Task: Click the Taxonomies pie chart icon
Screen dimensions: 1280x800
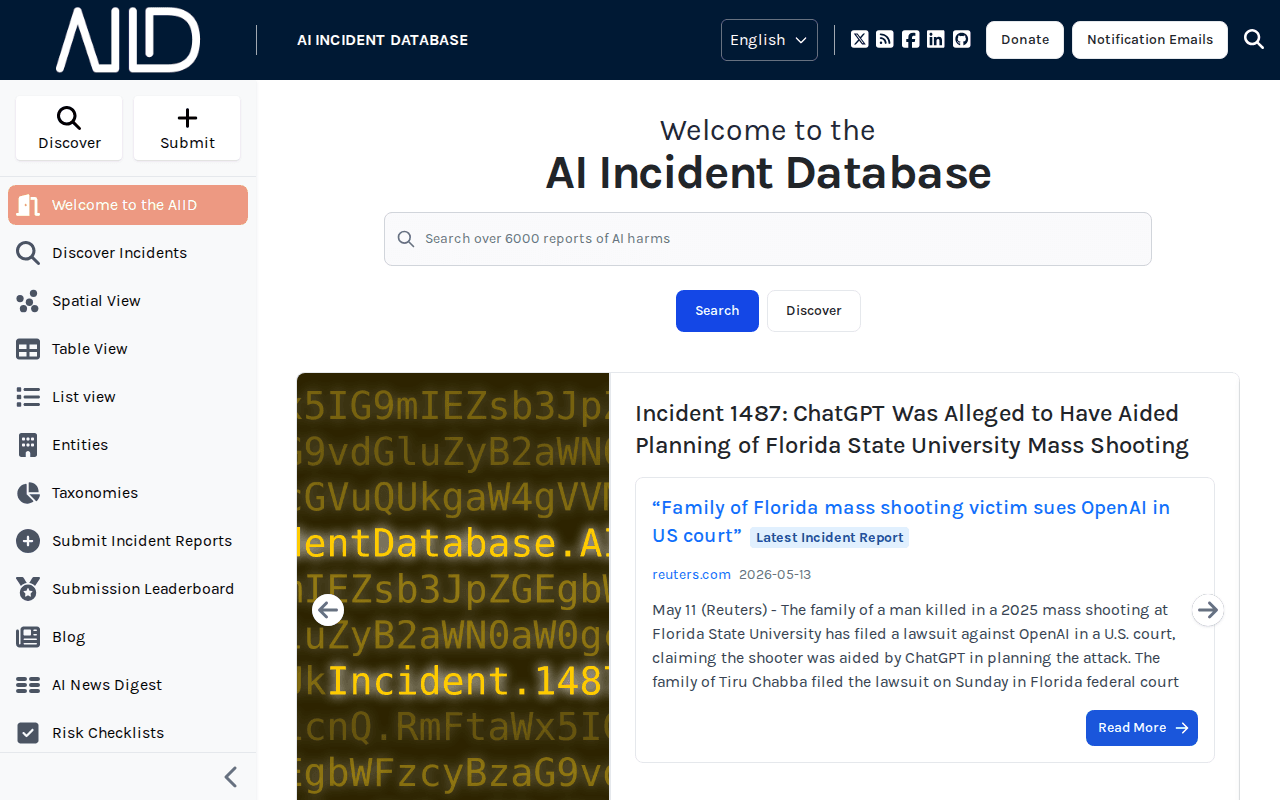Action: click(x=28, y=493)
